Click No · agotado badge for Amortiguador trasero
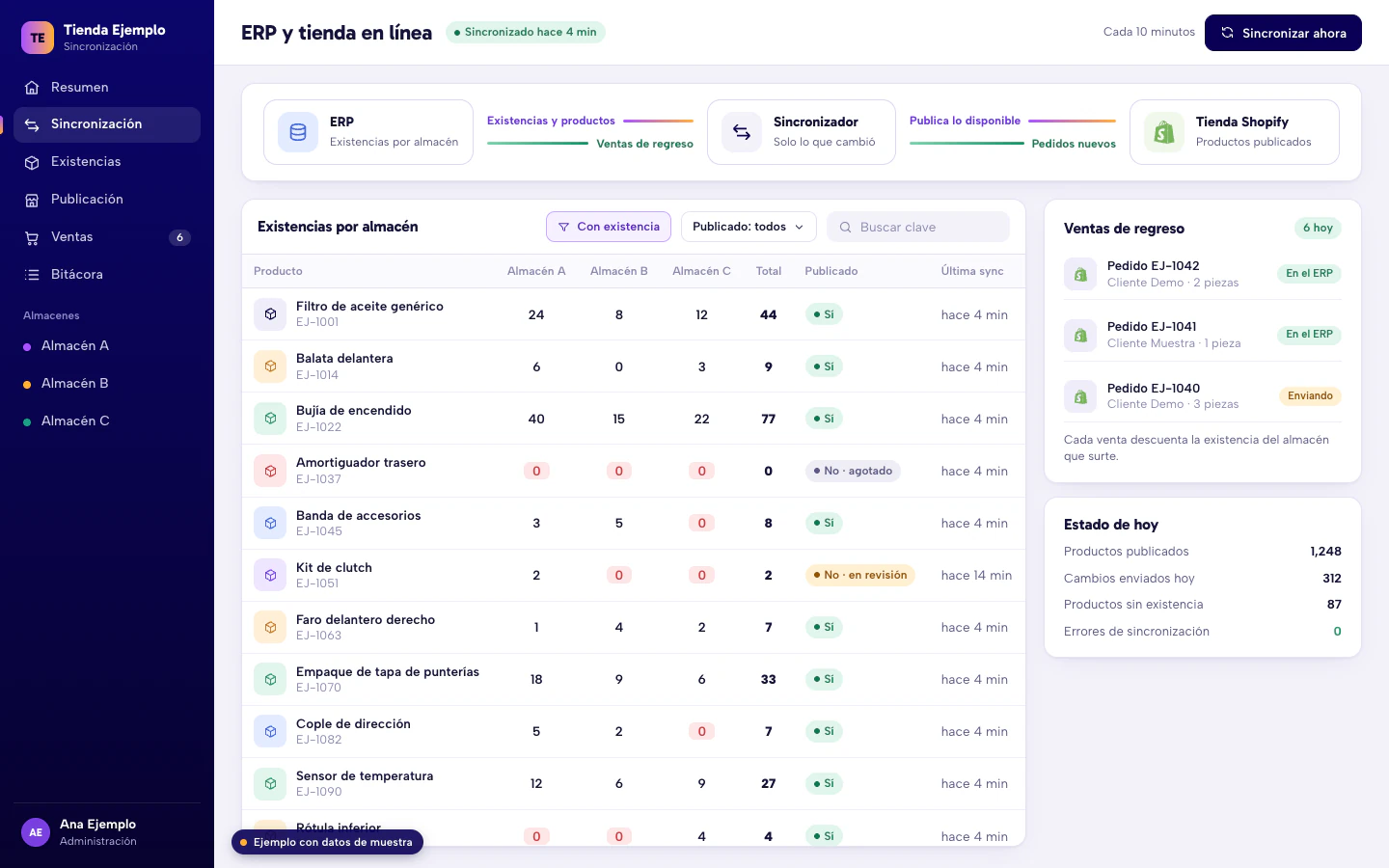1389x868 pixels. (x=853, y=471)
